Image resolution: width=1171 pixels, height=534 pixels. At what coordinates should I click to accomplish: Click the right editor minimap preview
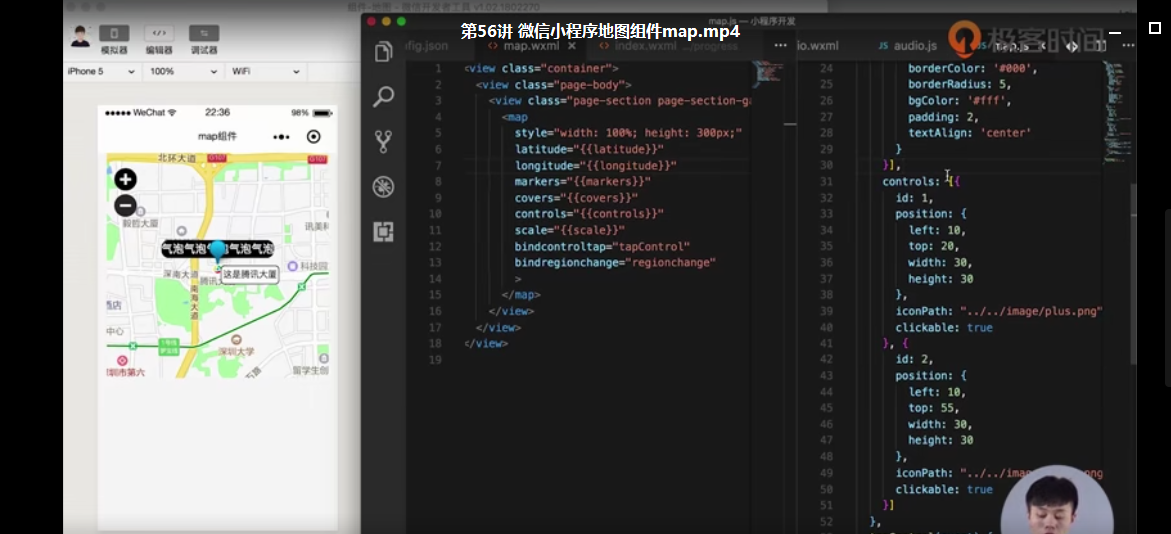coord(1116,112)
